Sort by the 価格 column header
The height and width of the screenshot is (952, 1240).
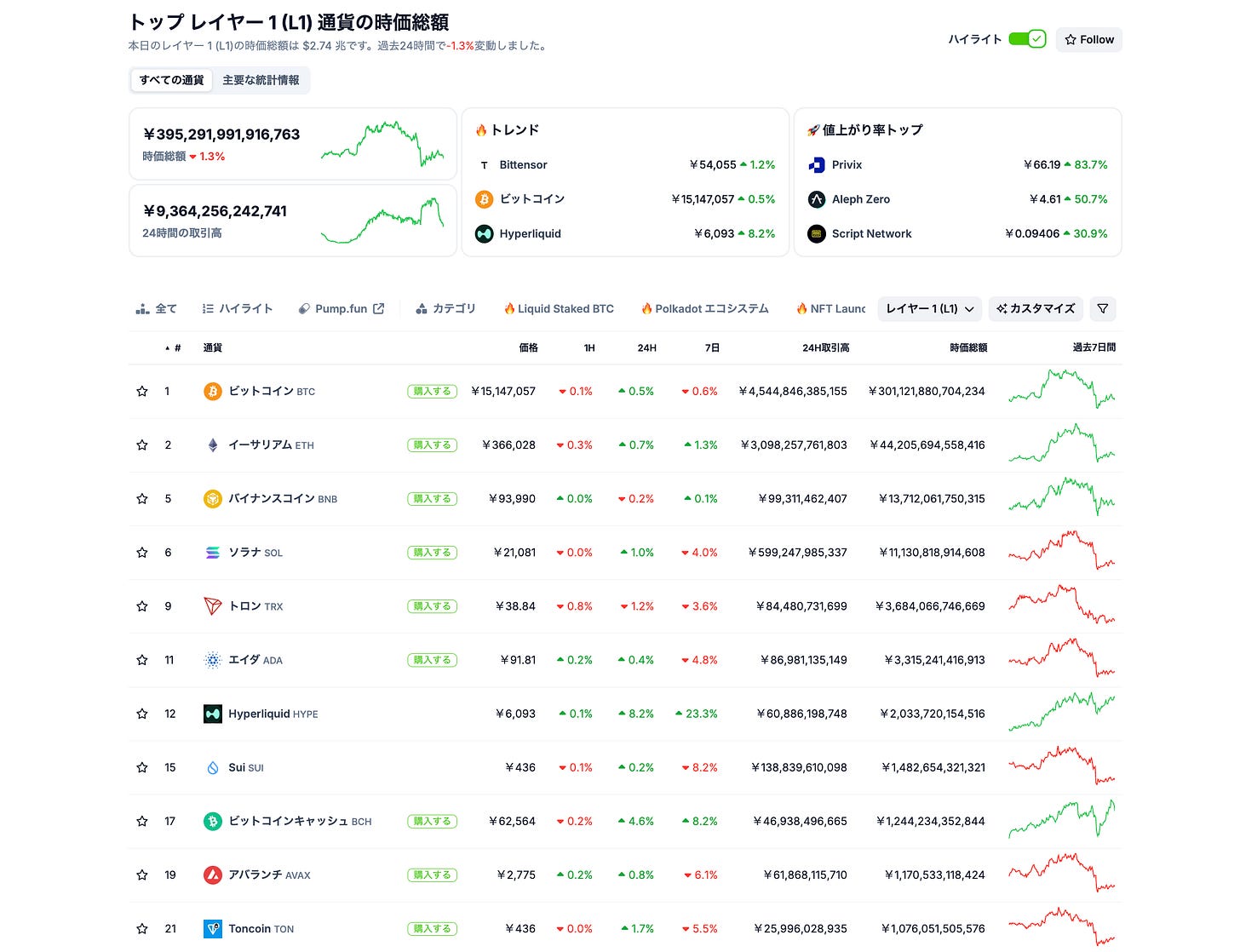tap(528, 347)
